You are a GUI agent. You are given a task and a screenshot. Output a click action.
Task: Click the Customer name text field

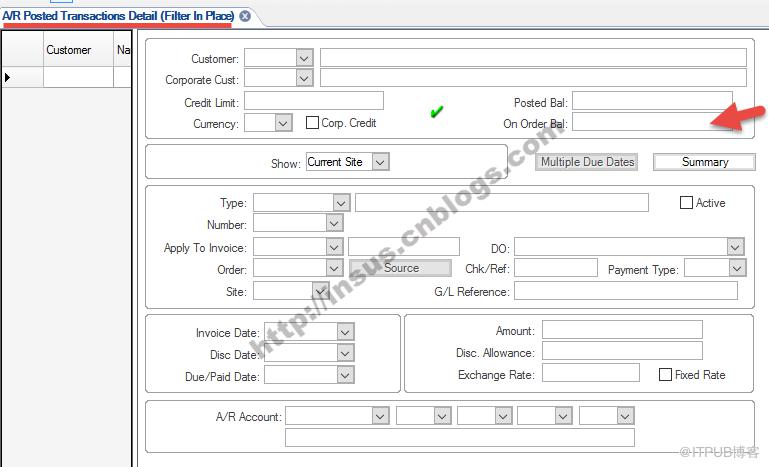click(x=533, y=57)
